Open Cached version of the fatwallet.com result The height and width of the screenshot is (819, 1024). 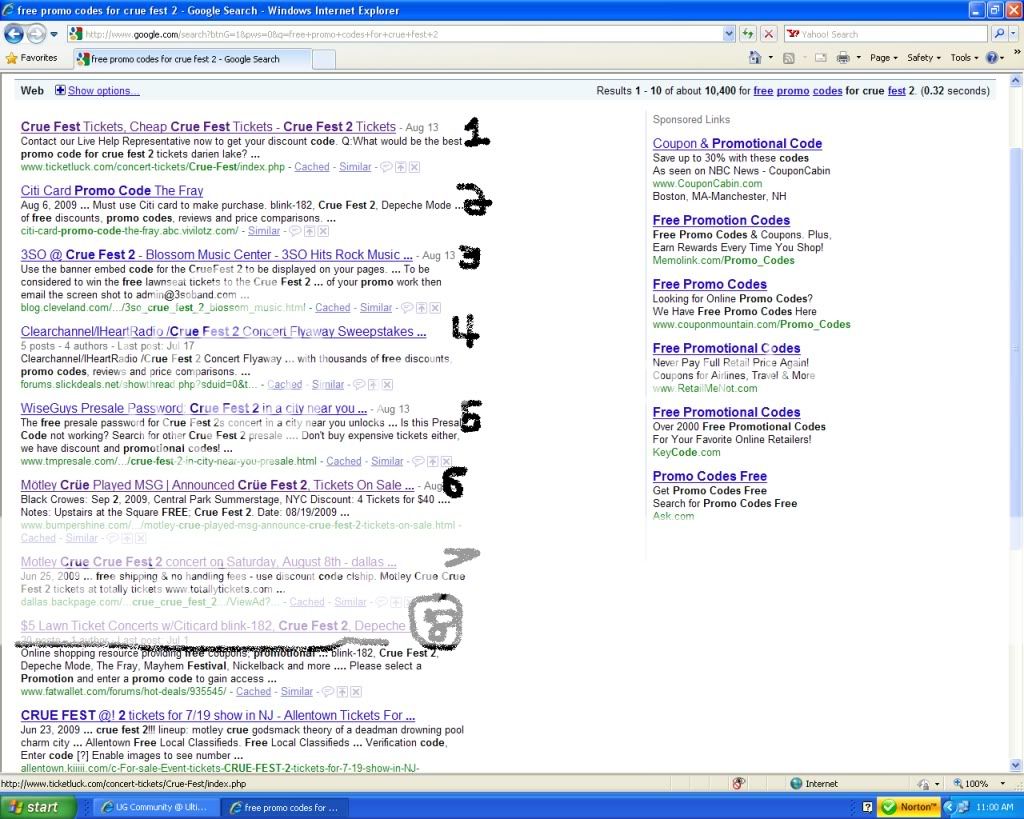(253, 691)
